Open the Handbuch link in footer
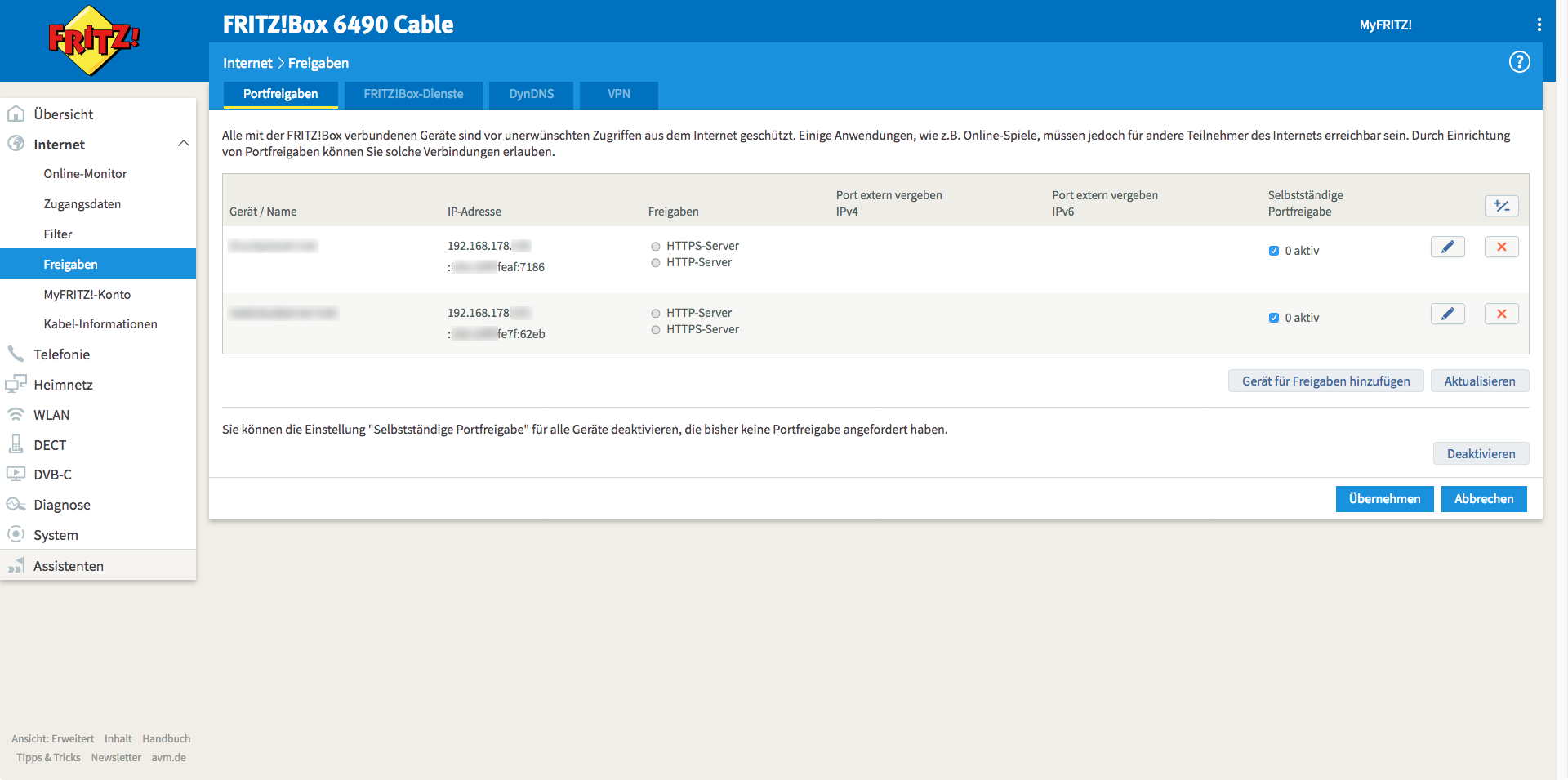The width and height of the screenshot is (1568, 780). click(166, 739)
